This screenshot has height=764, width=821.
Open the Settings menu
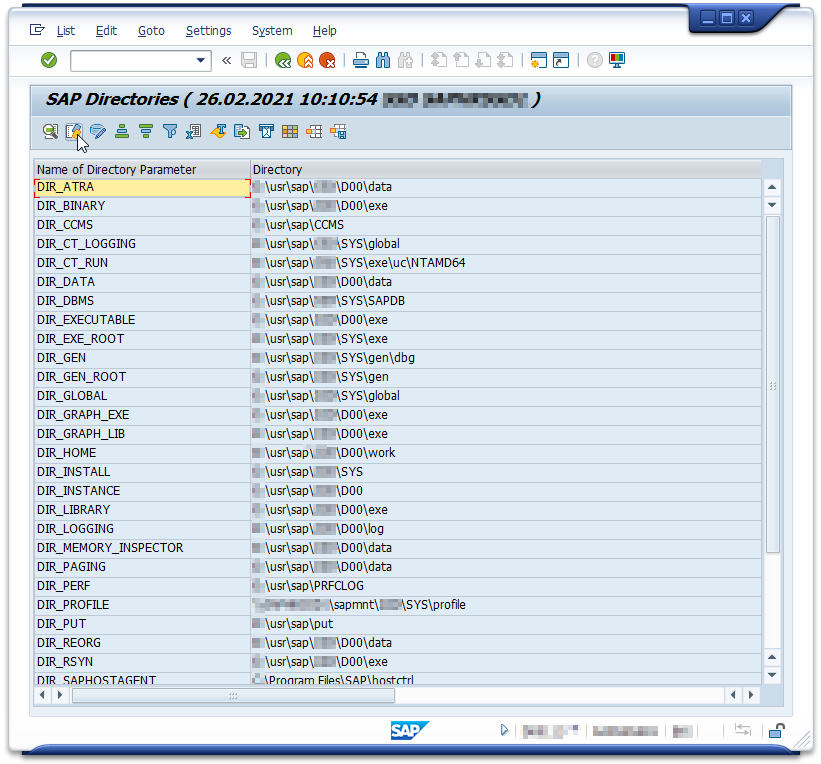tap(208, 31)
